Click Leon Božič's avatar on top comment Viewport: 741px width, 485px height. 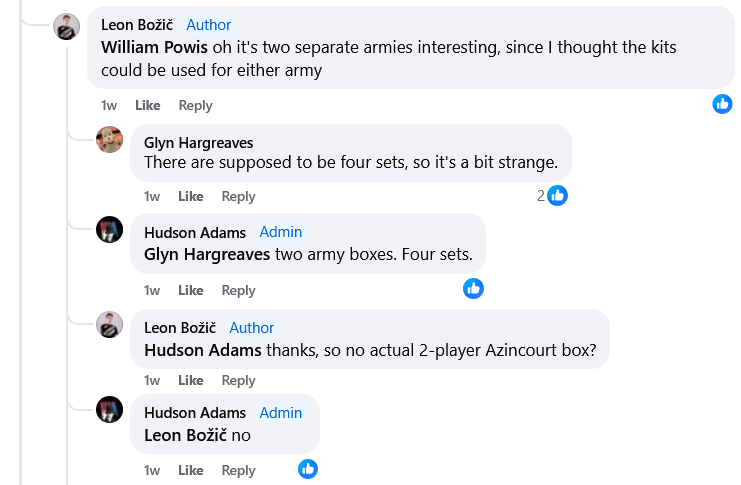click(66, 27)
